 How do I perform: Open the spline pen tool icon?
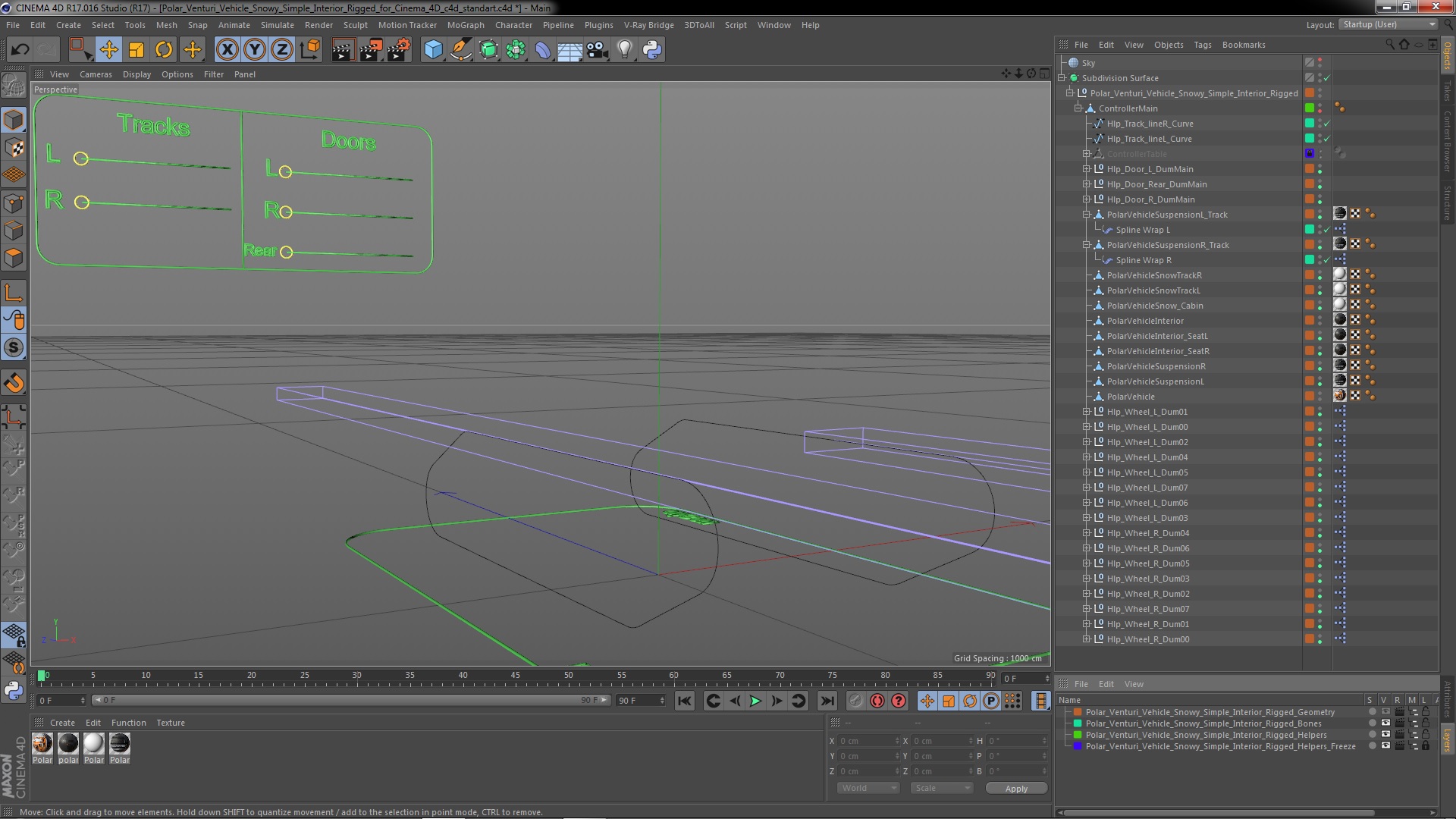(x=460, y=50)
